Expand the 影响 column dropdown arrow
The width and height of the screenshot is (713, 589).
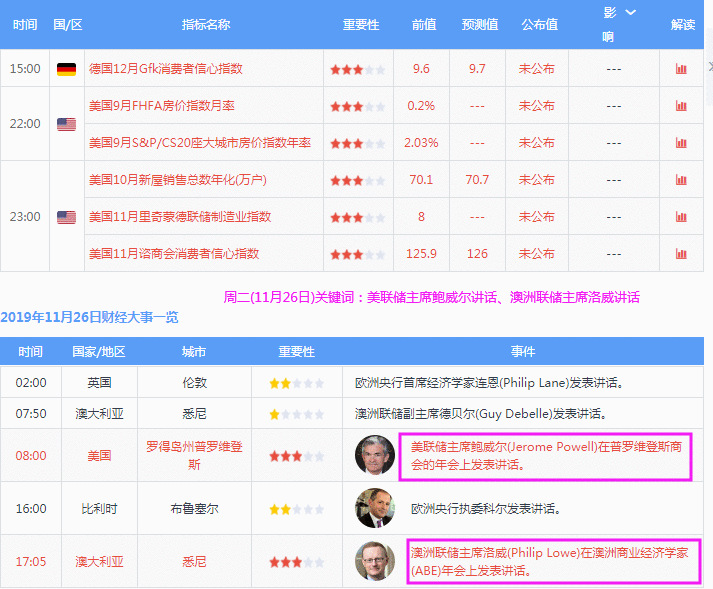coord(630,12)
